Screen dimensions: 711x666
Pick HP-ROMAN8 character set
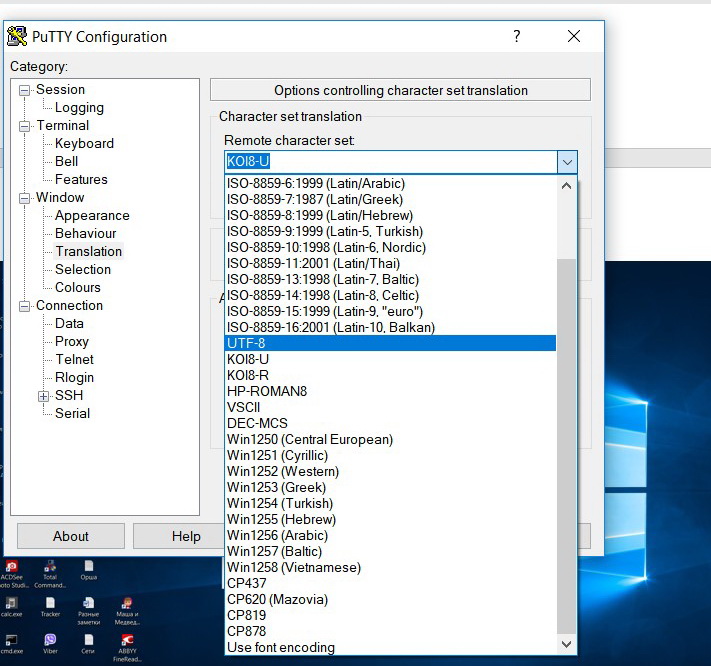tap(390, 391)
